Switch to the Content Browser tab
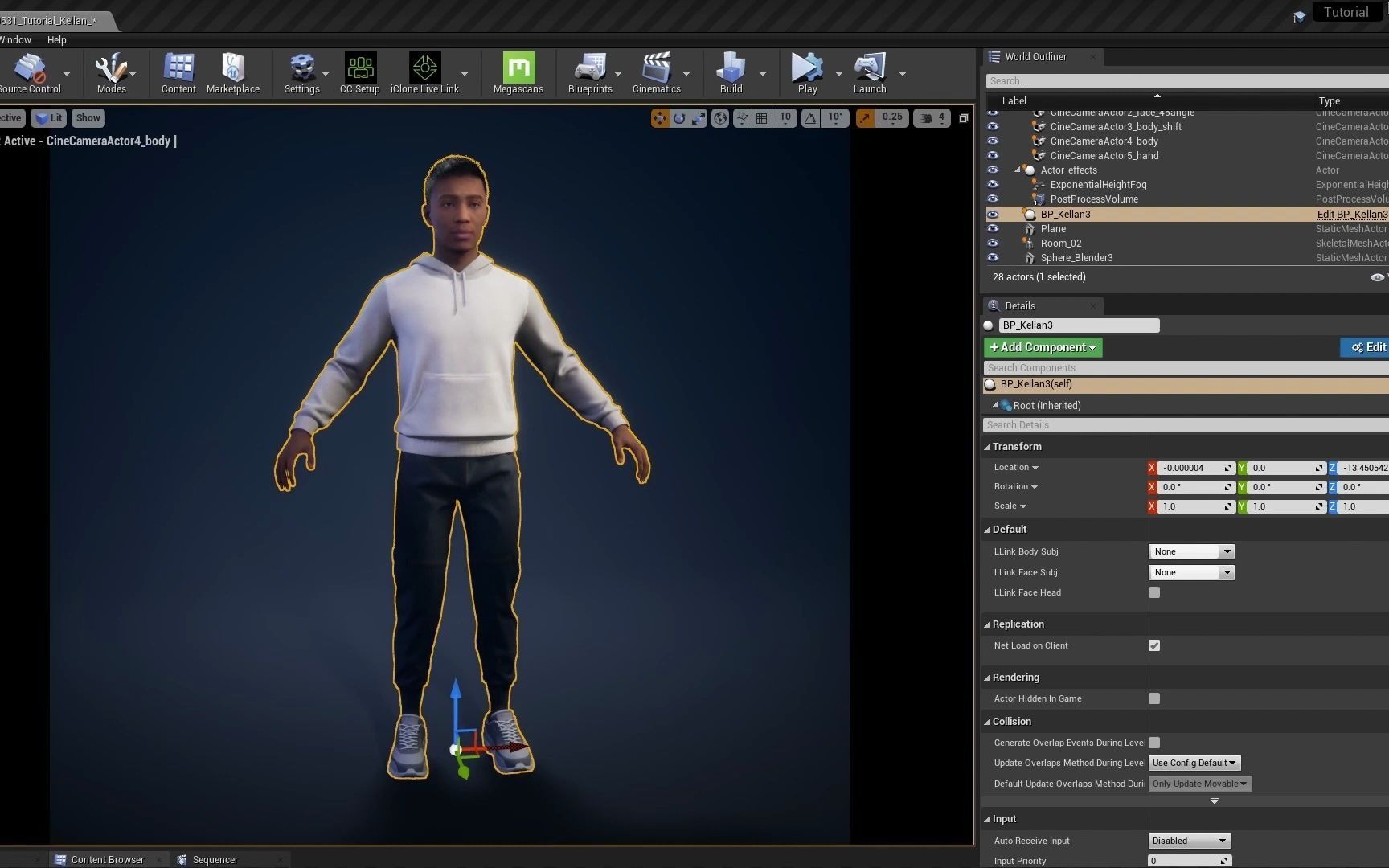1389x868 pixels. click(x=107, y=859)
